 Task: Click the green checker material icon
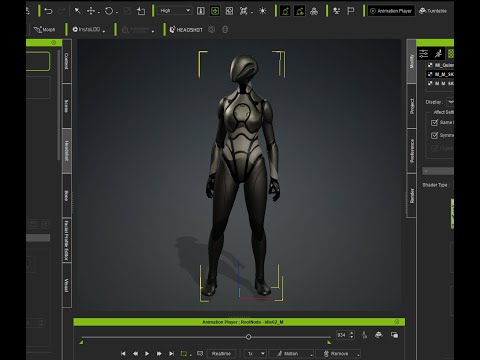coord(451,53)
